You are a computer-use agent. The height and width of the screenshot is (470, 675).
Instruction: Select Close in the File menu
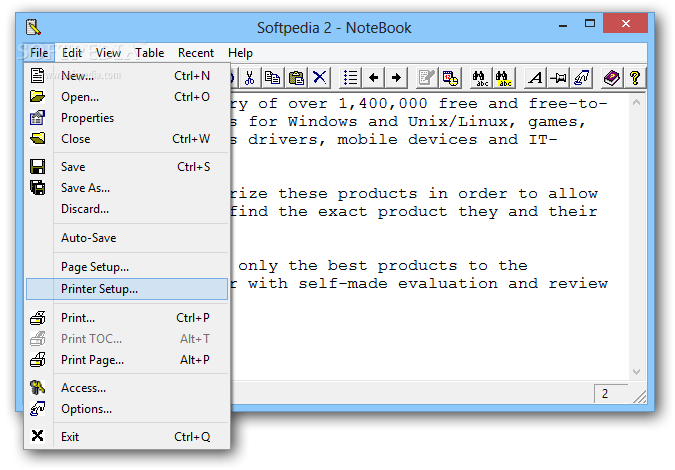[127, 139]
